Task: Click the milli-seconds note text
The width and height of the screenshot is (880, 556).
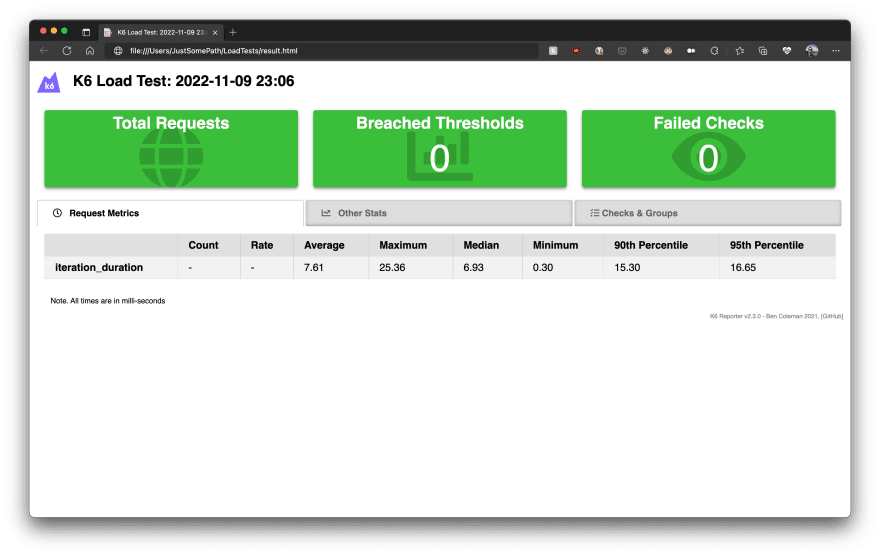Action: click(108, 301)
